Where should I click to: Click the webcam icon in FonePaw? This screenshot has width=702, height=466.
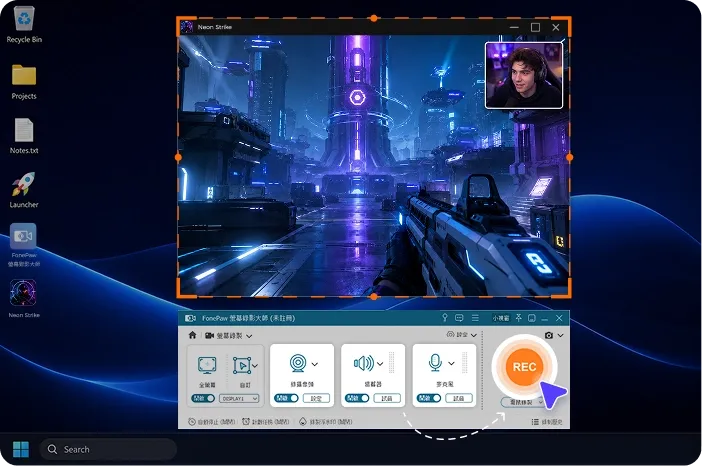pyautogui.click(x=298, y=363)
